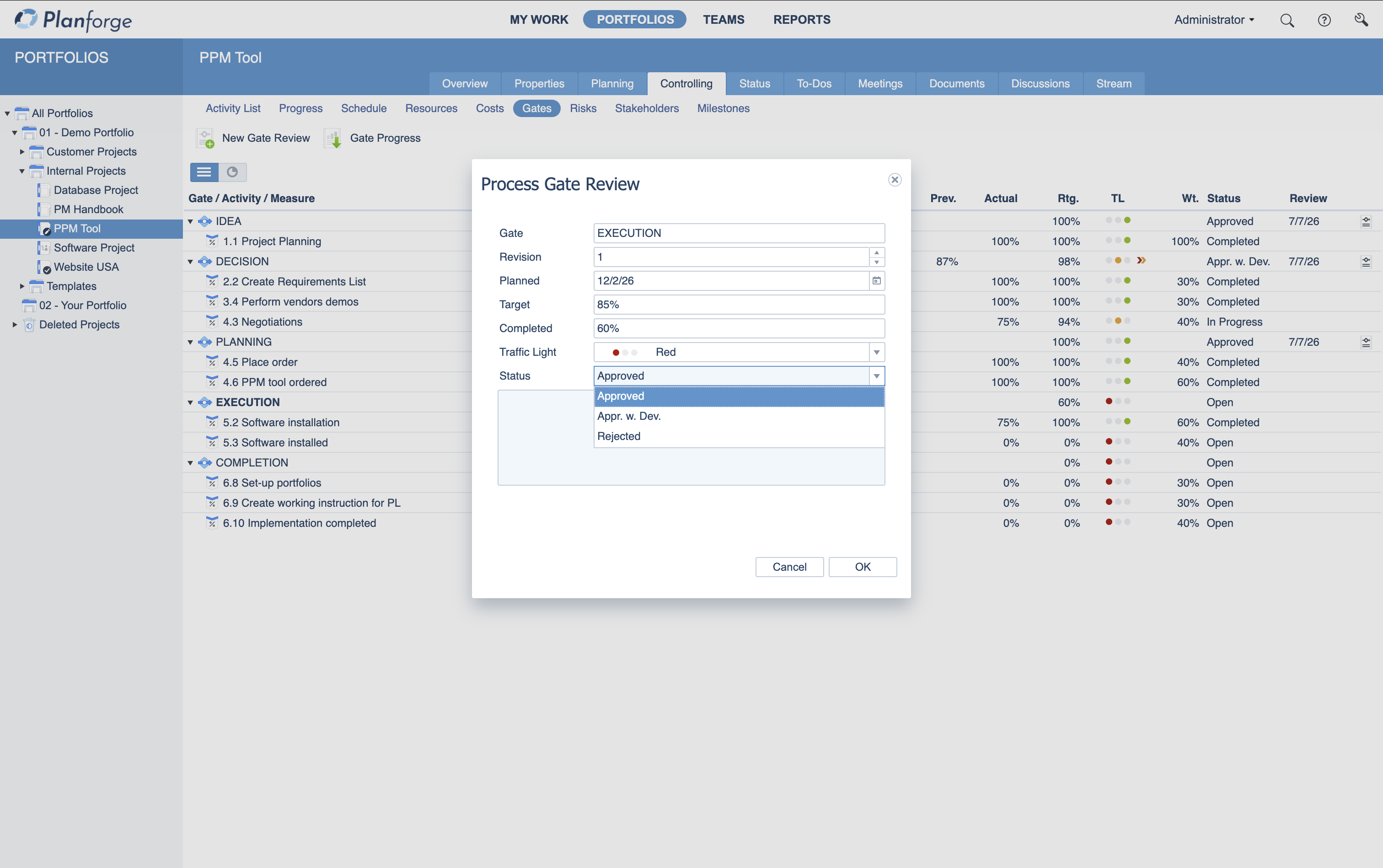Click the Gate Progress icon

(x=333, y=139)
